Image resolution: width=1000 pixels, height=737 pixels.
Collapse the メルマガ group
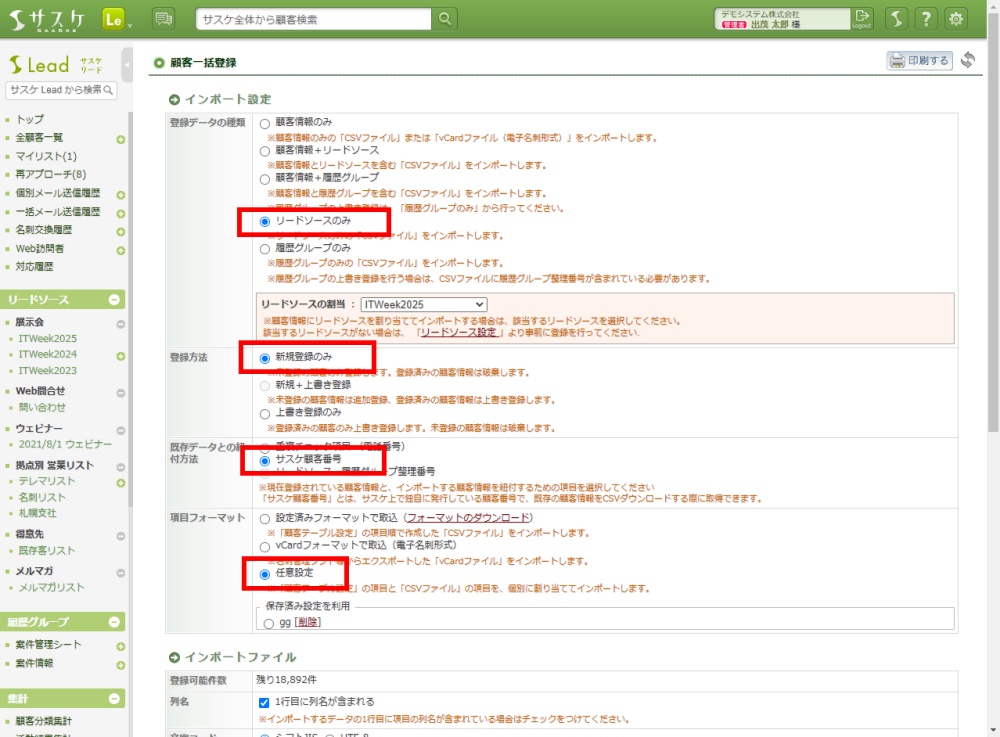pyautogui.click(x=121, y=573)
